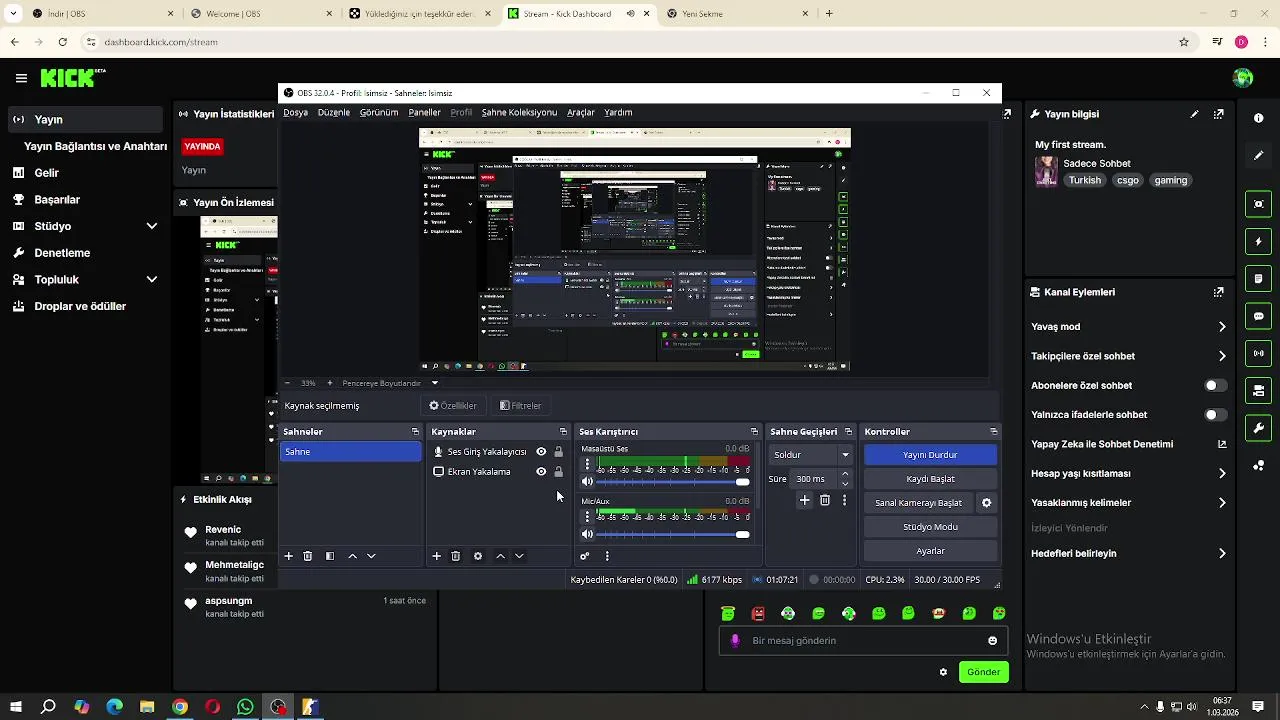This screenshot has width=1280, height=720.
Task: Open virtual camera settings gear
Action: pyautogui.click(x=987, y=503)
